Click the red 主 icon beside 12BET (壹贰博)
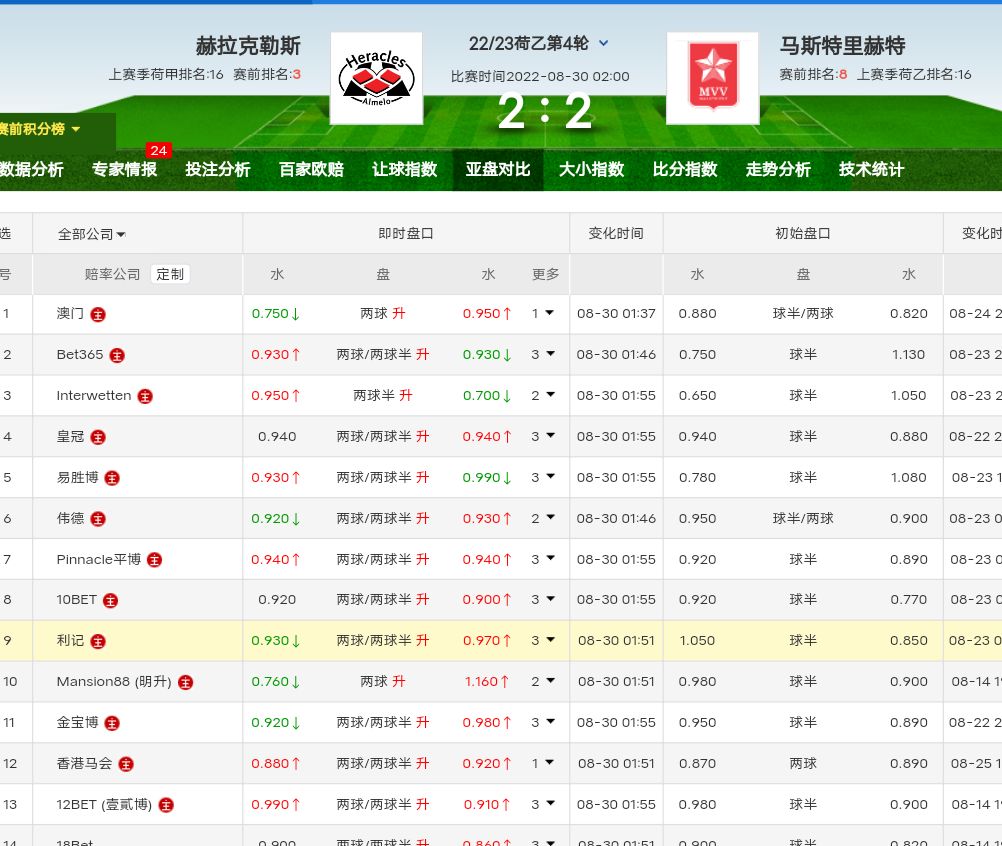 point(166,805)
